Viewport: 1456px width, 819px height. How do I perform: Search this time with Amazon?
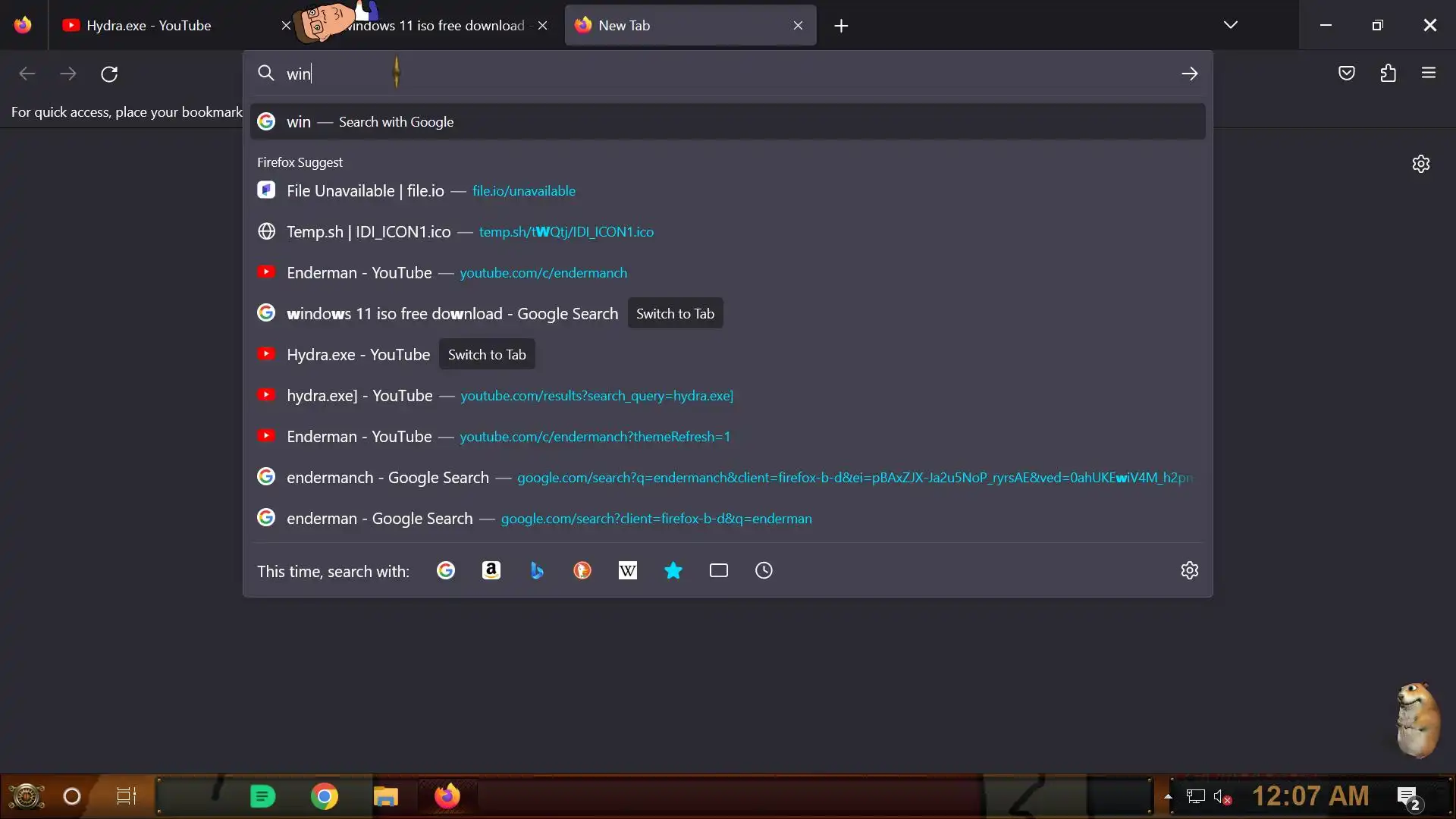point(491,570)
